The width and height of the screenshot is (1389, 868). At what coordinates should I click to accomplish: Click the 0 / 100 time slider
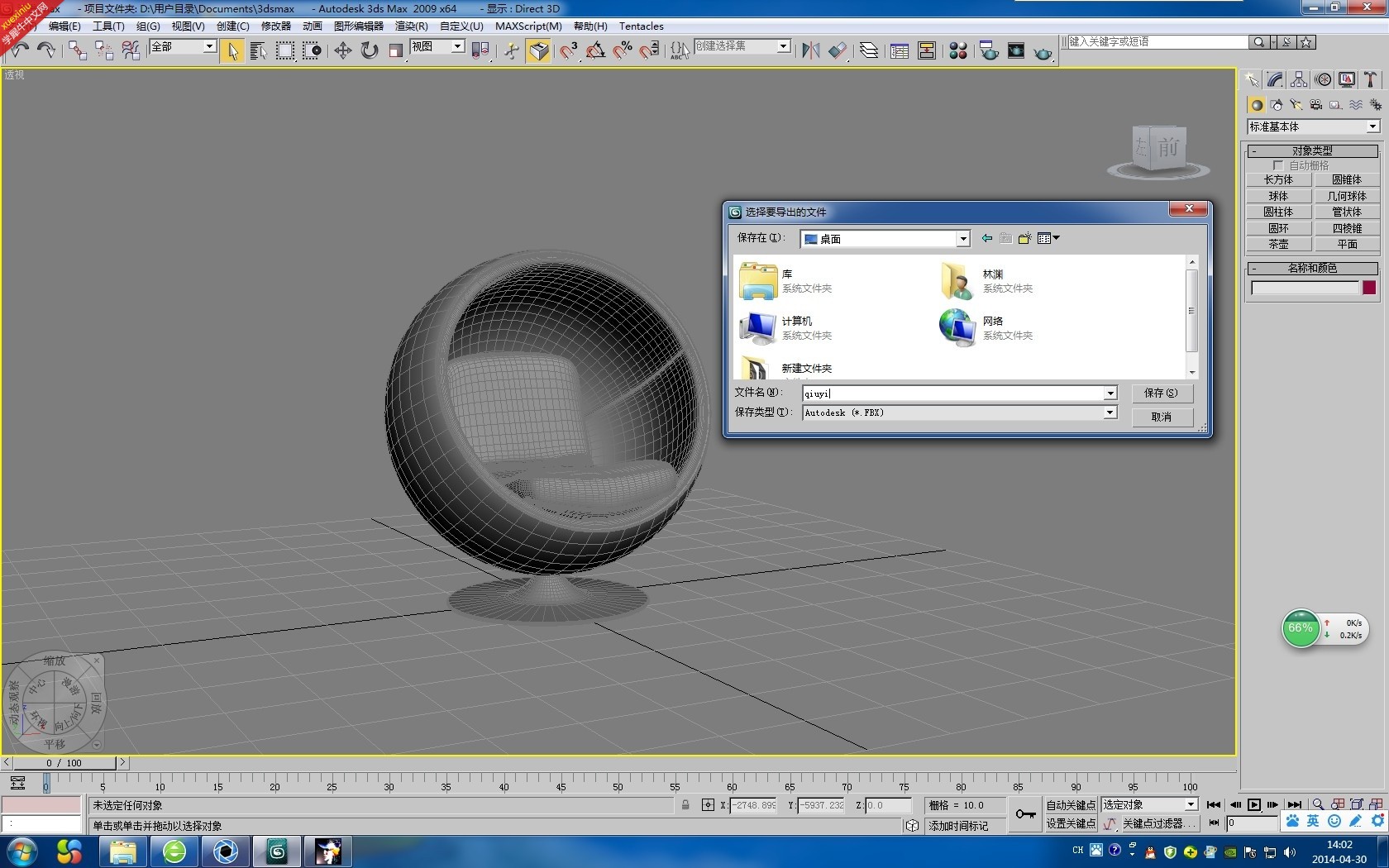pos(64,763)
